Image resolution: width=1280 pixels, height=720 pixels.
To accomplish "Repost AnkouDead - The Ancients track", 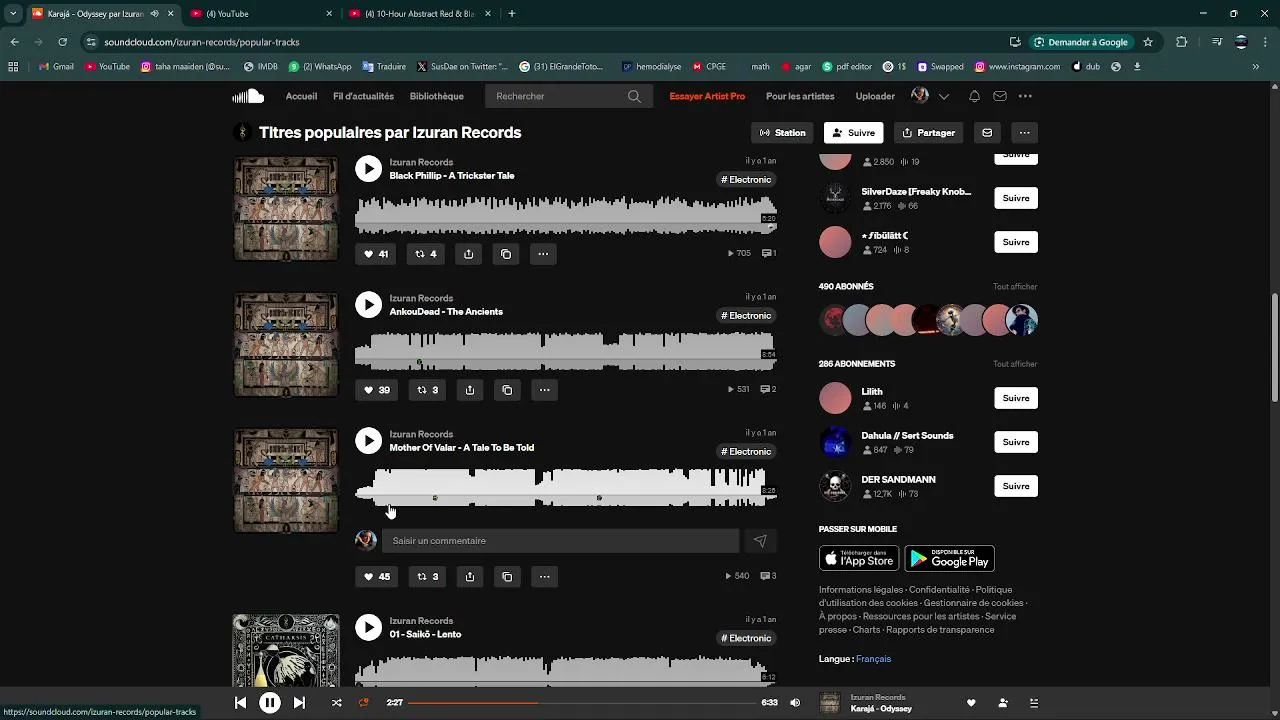I will pos(427,390).
